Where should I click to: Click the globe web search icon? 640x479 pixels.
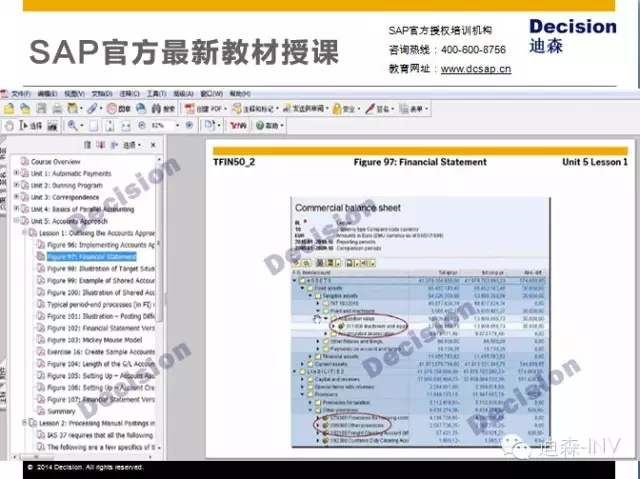141,109
